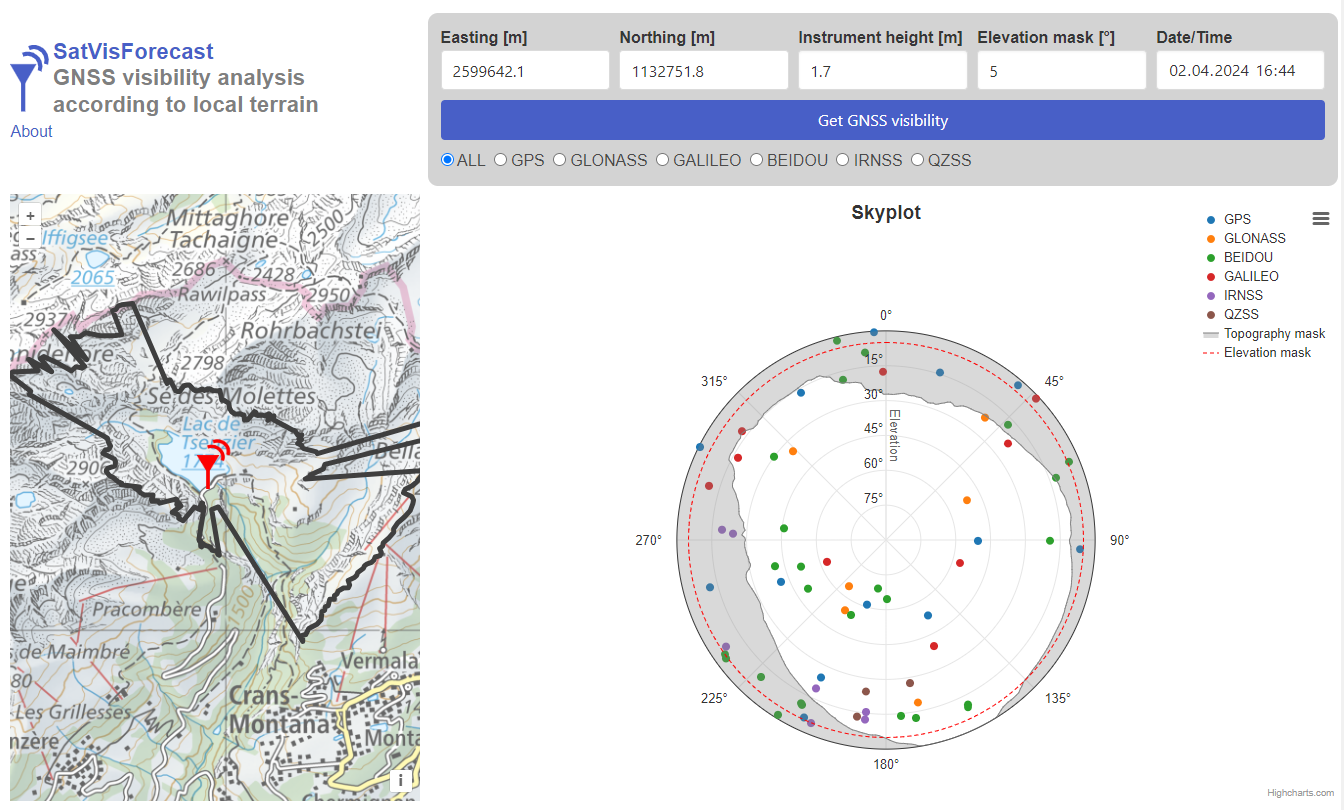
Task: Toggle GLONASS series in the legend
Action: click(1246, 238)
